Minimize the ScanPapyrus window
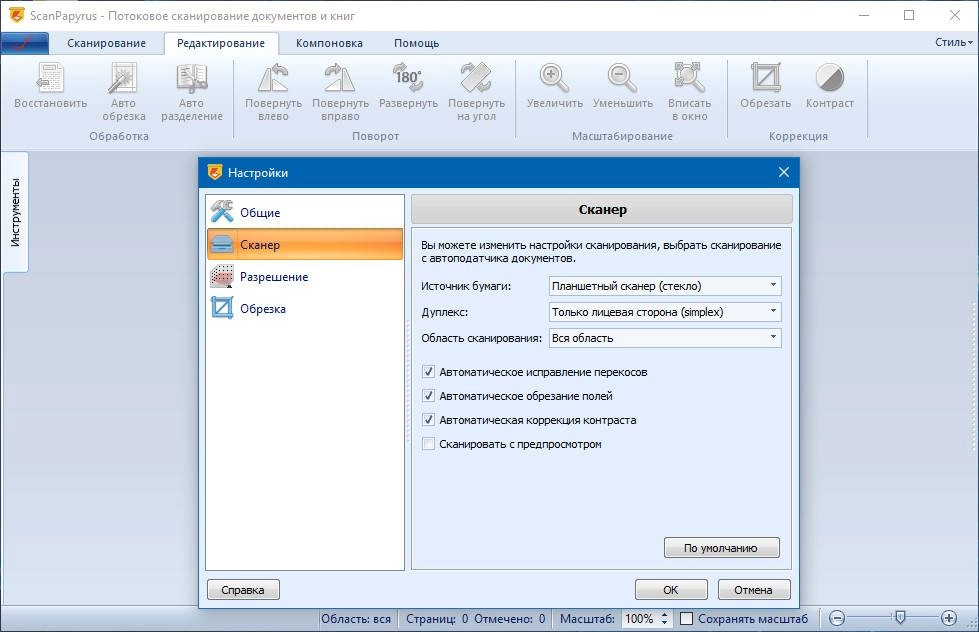 (x=864, y=16)
